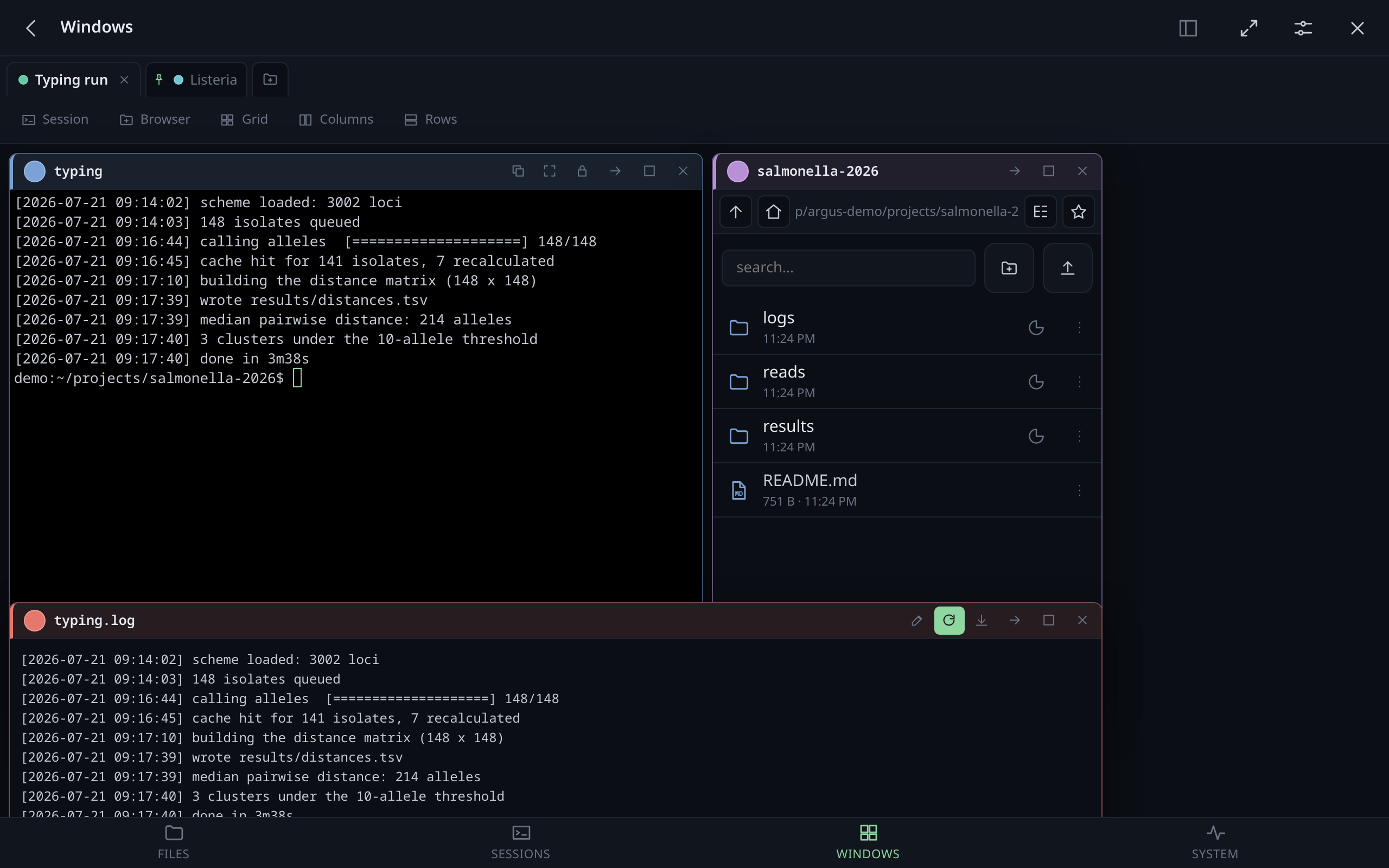The image size is (1389, 868).
Task: Open the SYSTEM bottom navigation tab
Action: [1214, 842]
